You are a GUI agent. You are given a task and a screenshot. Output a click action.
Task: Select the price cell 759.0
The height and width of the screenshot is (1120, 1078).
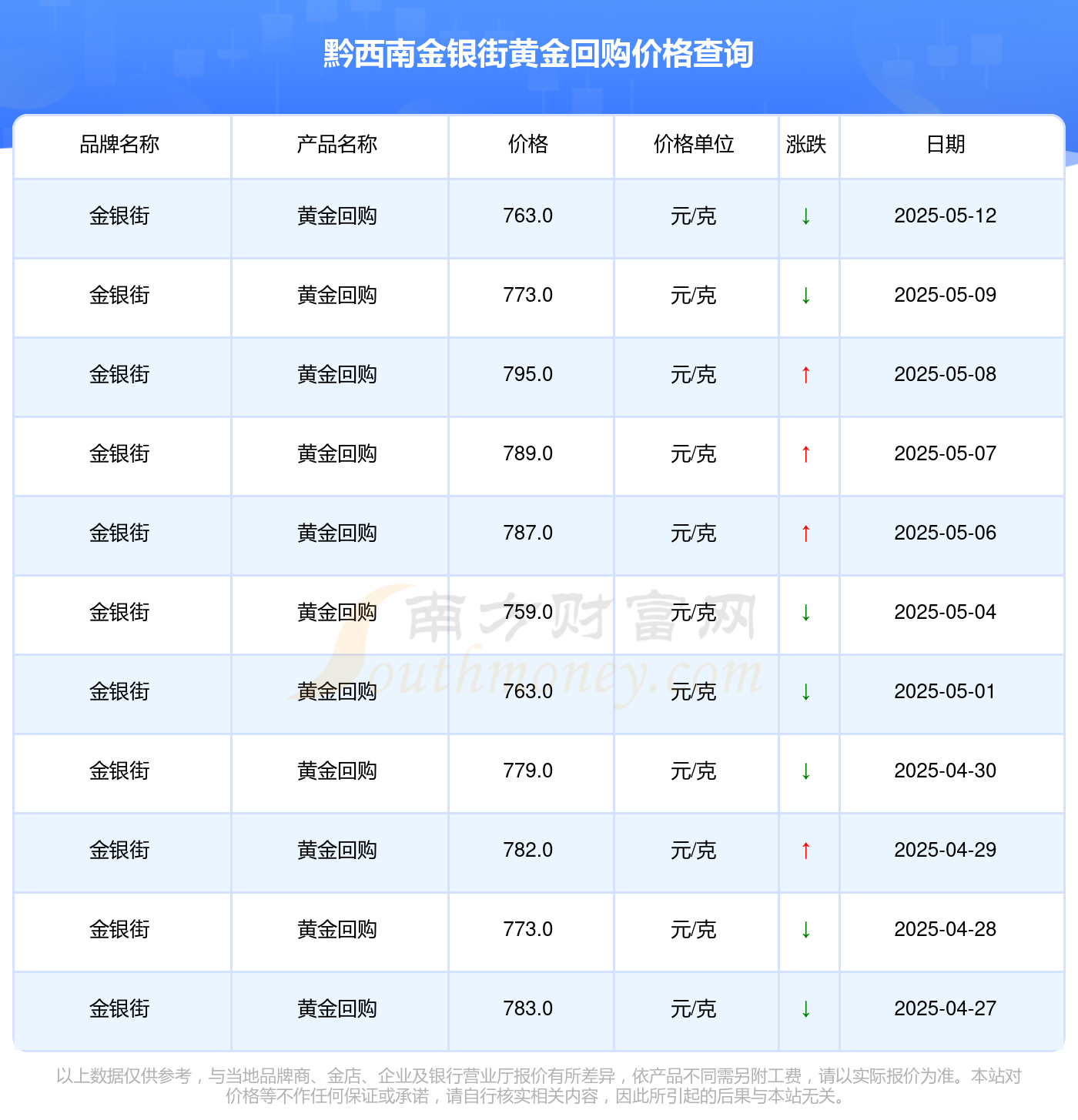pyautogui.click(x=528, y=613)
